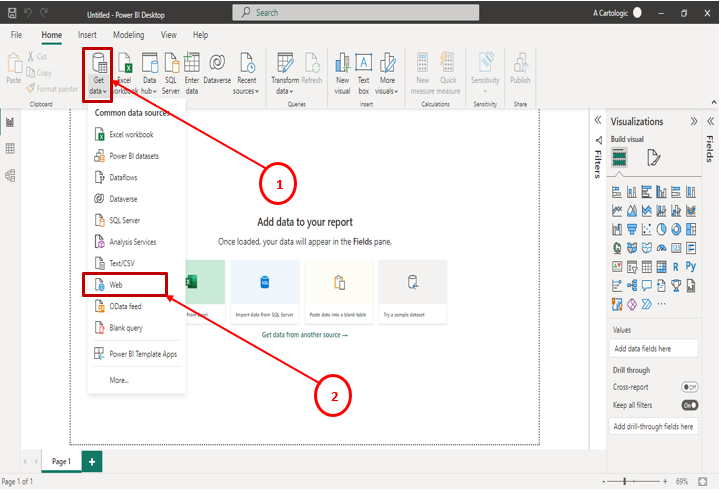Click Try a sample dataset card
Image resolution: width=721 pixels, height=493 pixels.
[x=412, y=292]
